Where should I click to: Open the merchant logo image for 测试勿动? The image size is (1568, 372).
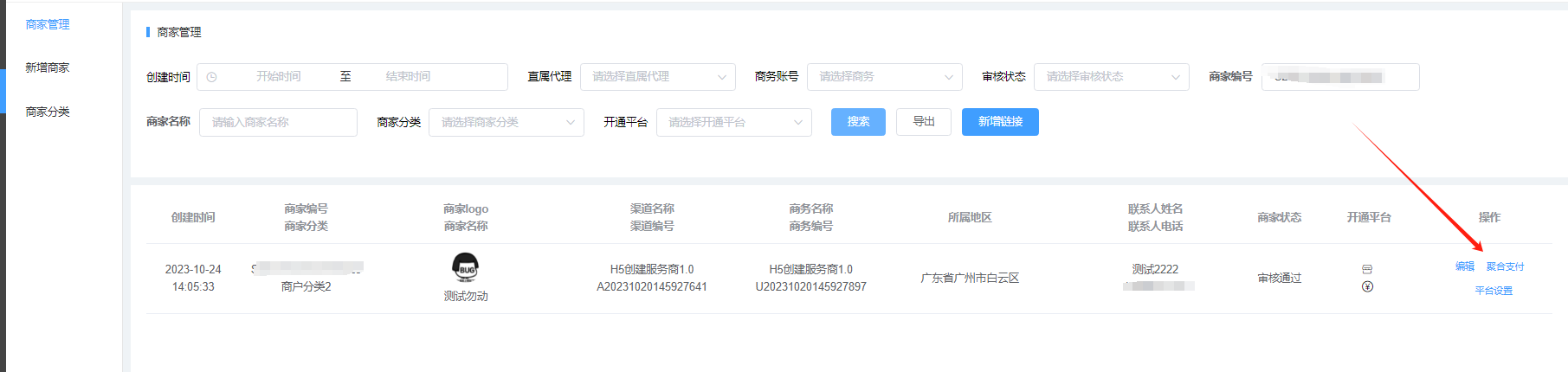click(x=466, y=267)
